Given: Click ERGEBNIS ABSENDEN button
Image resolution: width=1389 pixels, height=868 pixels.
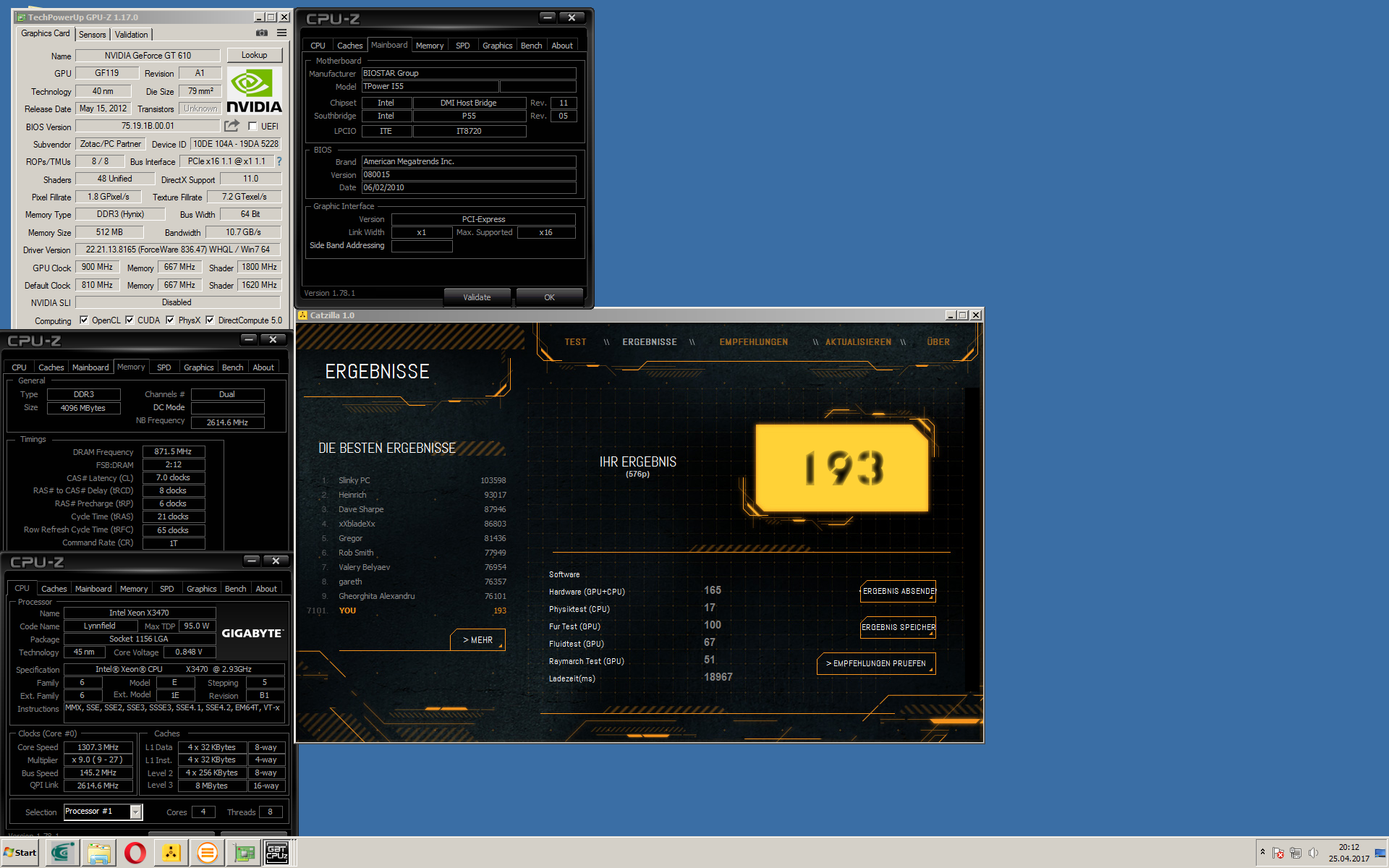Looking at the screenshot, I should click(x=898, y=592).
